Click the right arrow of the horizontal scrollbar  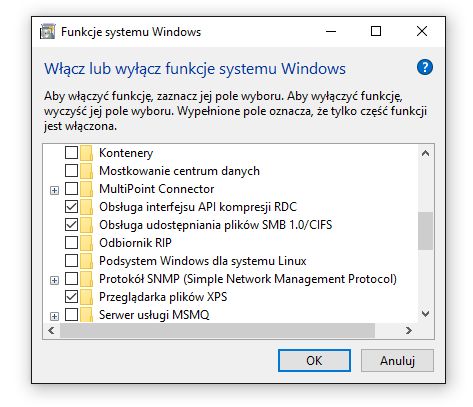(409, 330)
